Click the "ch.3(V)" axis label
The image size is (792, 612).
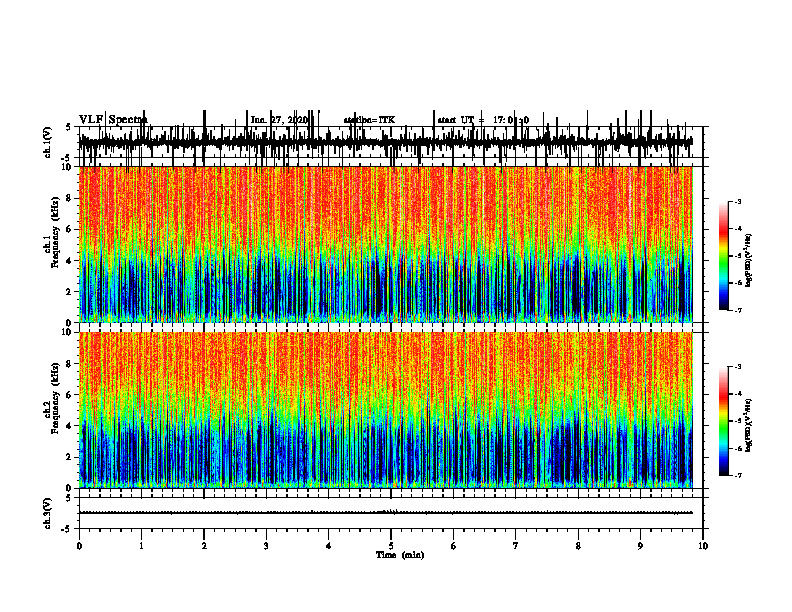pos(47,513)
